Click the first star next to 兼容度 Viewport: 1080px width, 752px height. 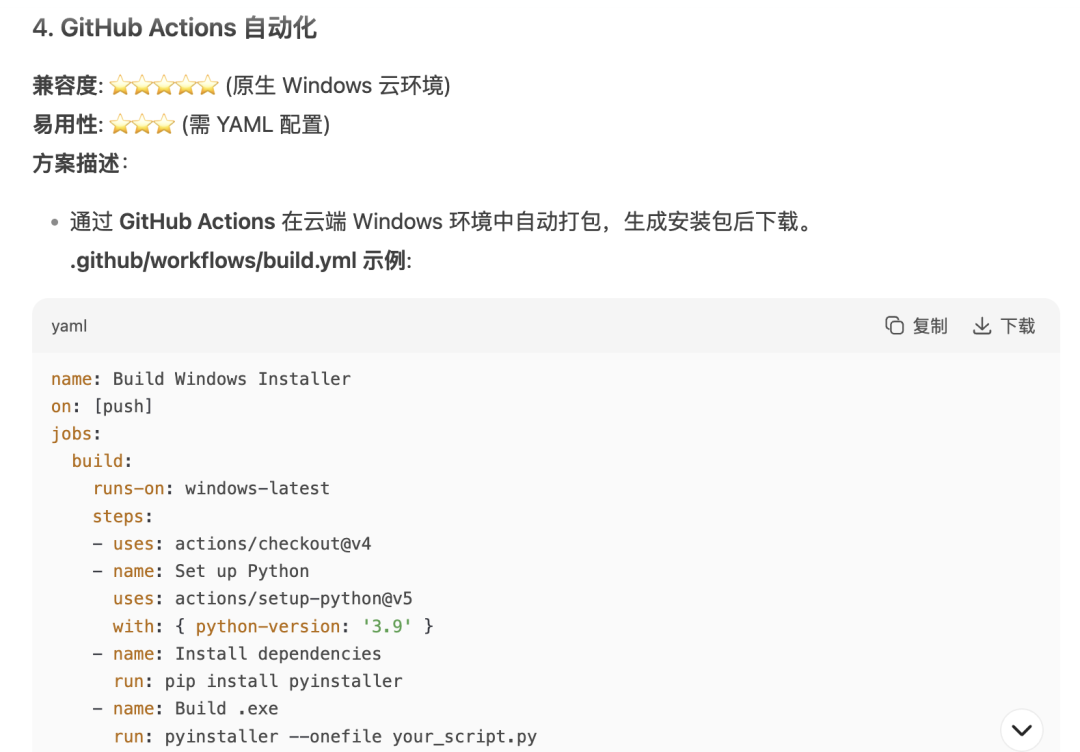pyautogui.click(x=120, y=85)
